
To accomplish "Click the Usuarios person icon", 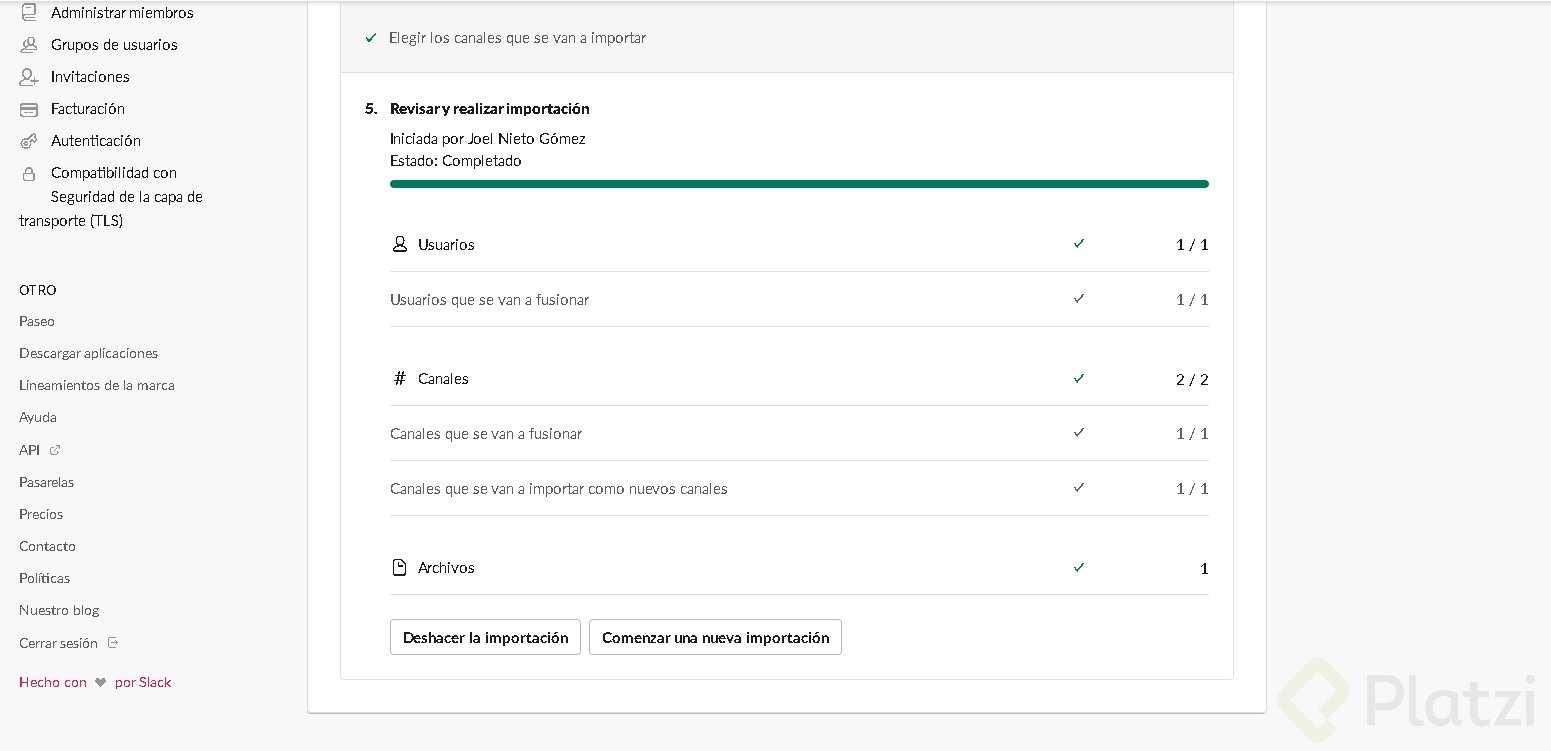I will (x=400, y=244).
